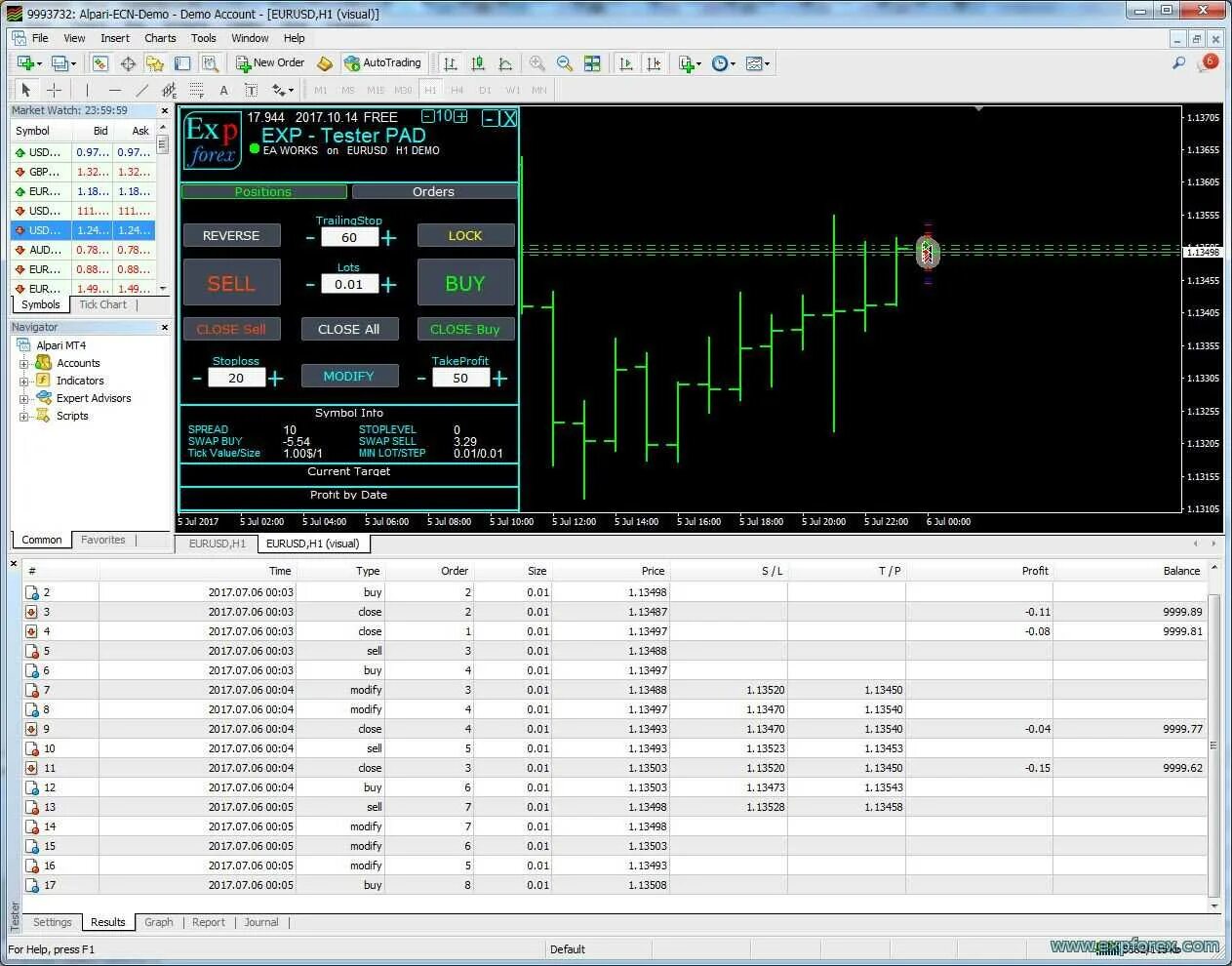
Task: Click CLOSE All on the Tester PAD
Action: 349,329
